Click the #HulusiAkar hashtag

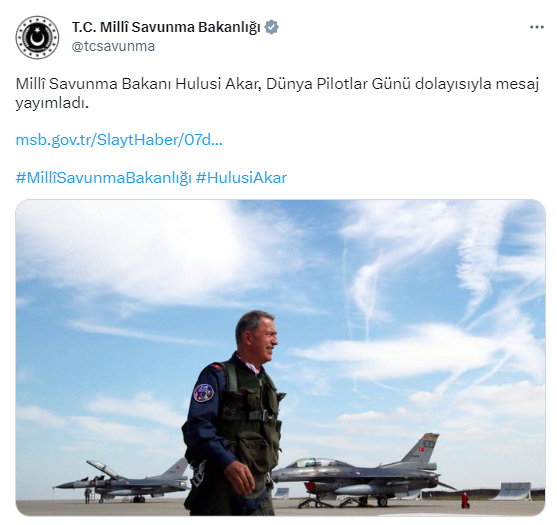(241, 178)
